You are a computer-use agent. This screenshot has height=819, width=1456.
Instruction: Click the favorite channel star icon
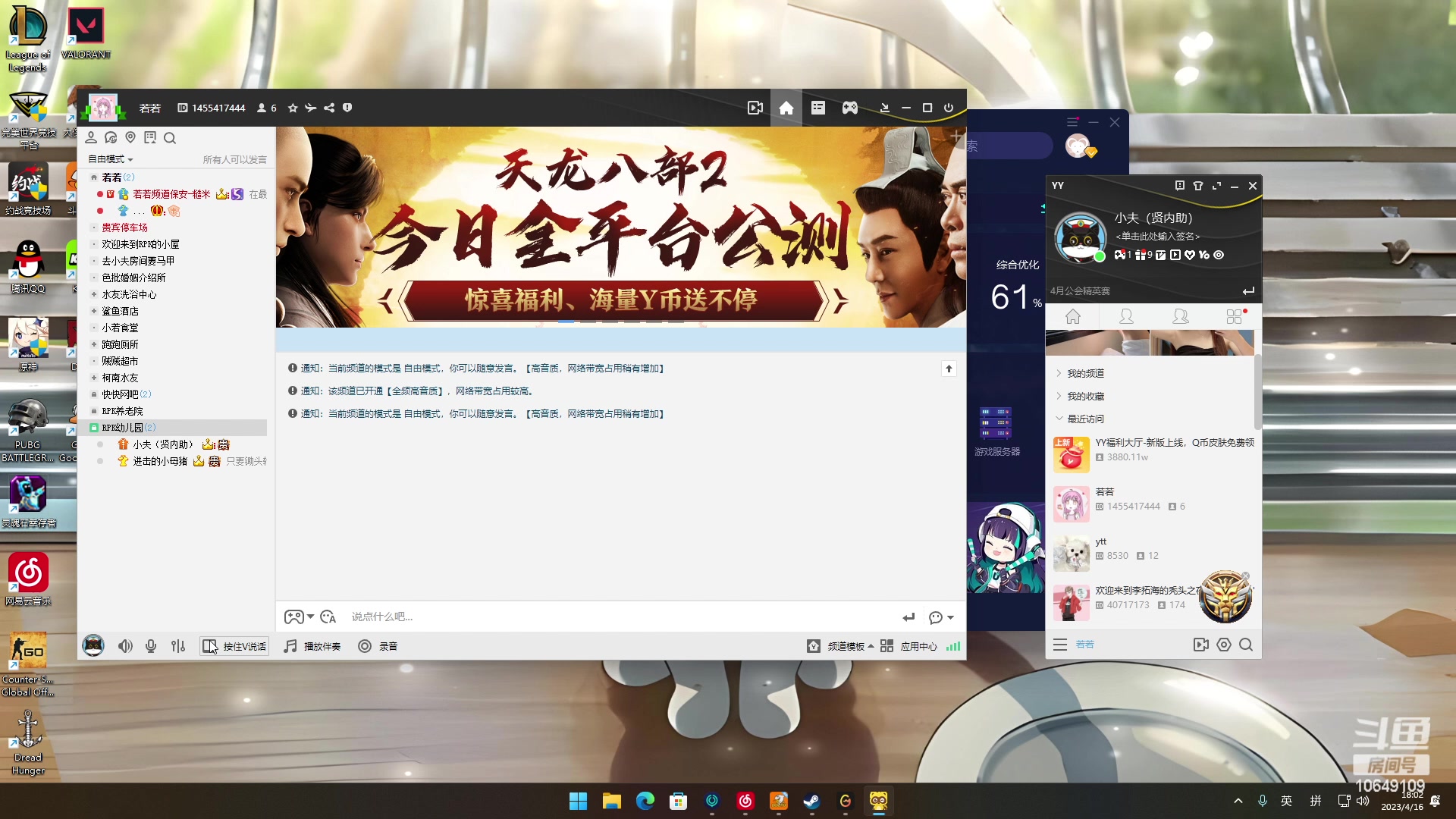click(x=293, y=108)
